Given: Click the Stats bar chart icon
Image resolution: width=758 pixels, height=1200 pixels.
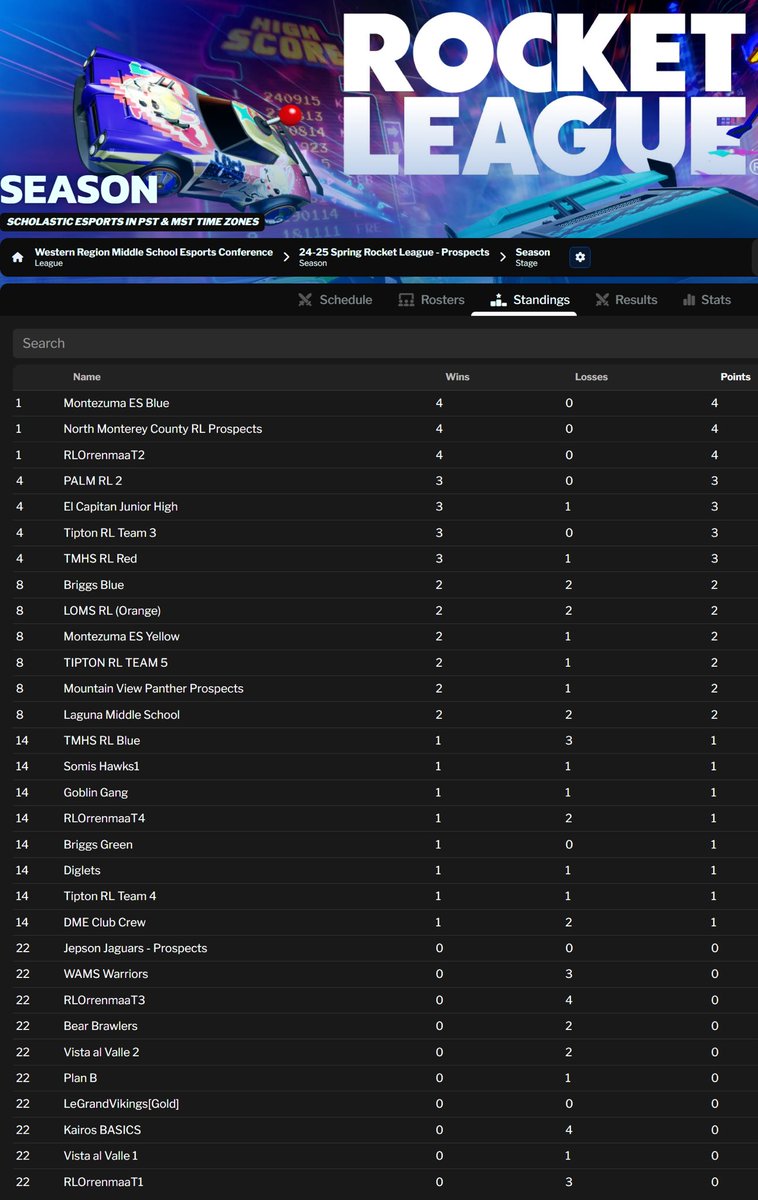Looking at the screenshot, I should tap(689, 300).
